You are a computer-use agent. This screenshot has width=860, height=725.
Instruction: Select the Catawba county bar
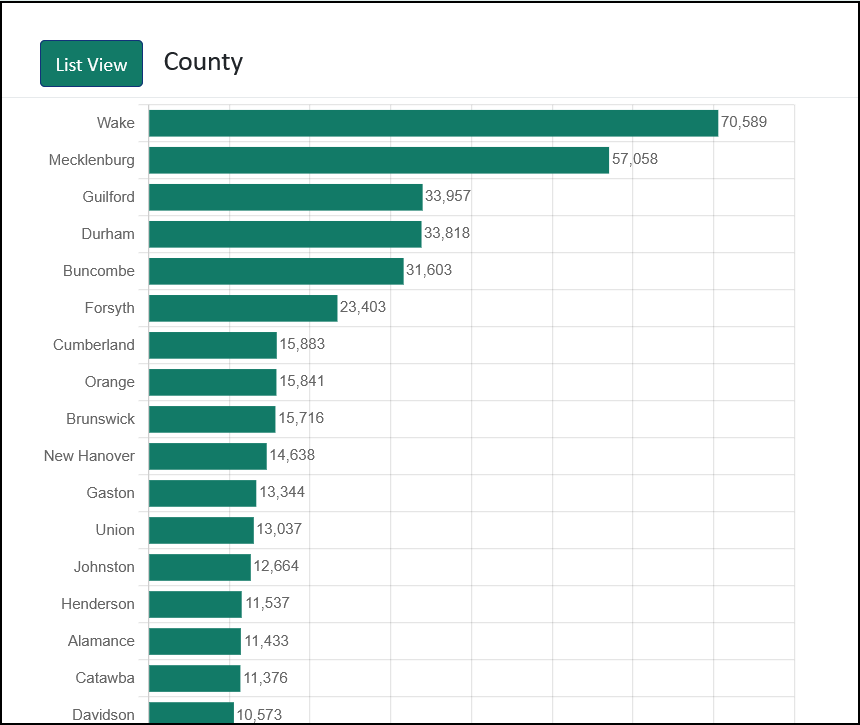(x=195, y=678)
